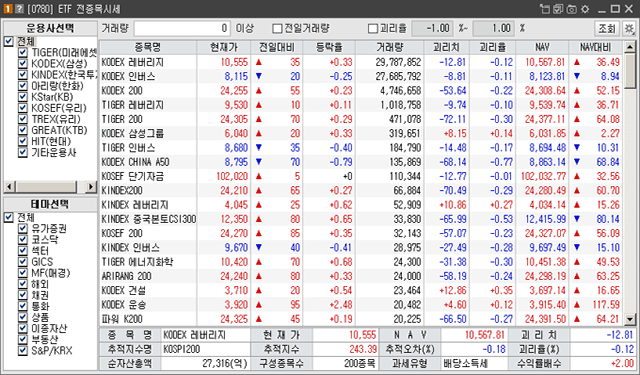Toggle the GREAT(KTB) checkbox

point(23,130)
